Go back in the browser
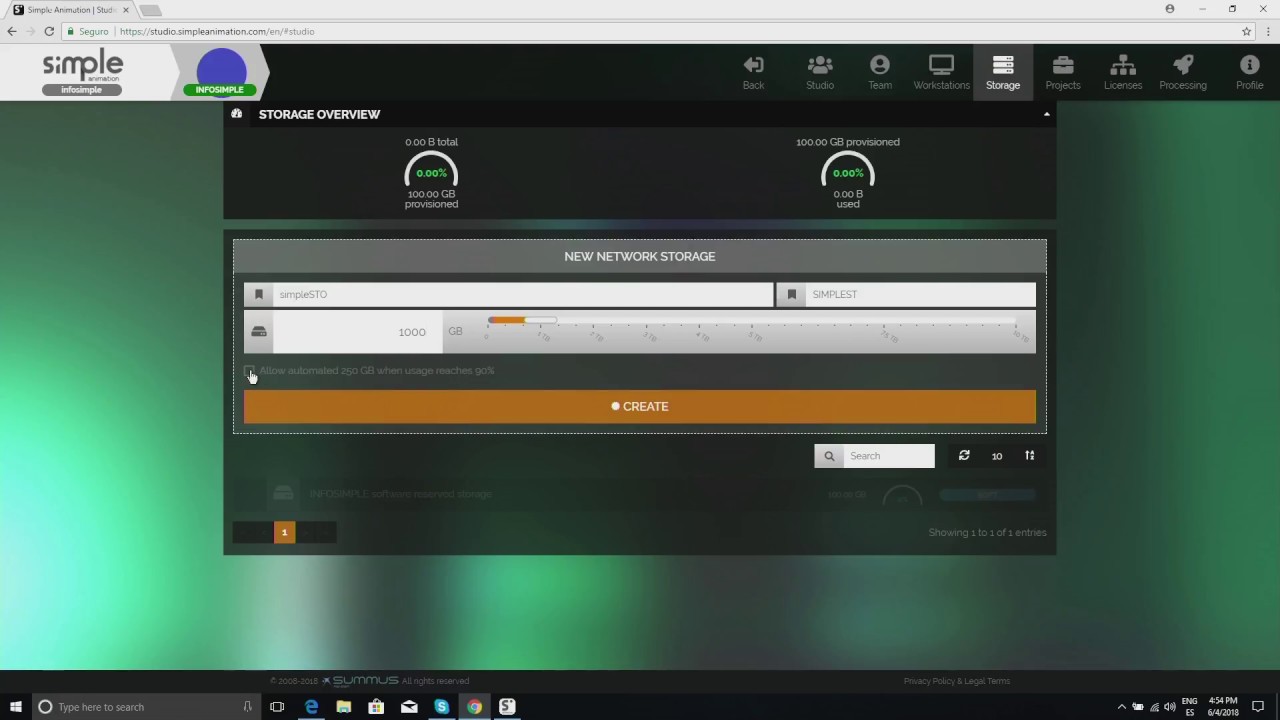 (x=12, y=31)
